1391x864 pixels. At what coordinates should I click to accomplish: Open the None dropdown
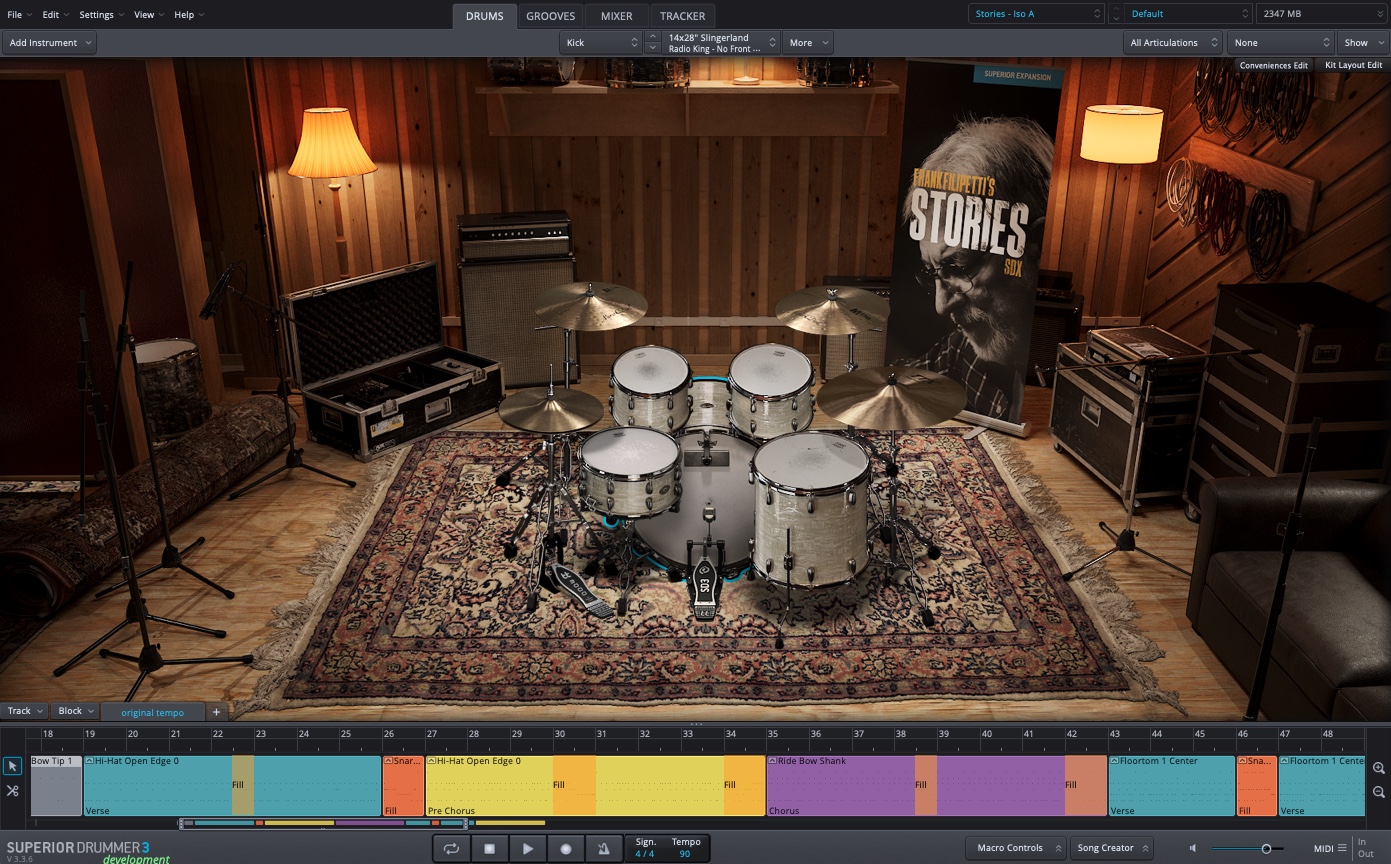tap(1281, 43)
